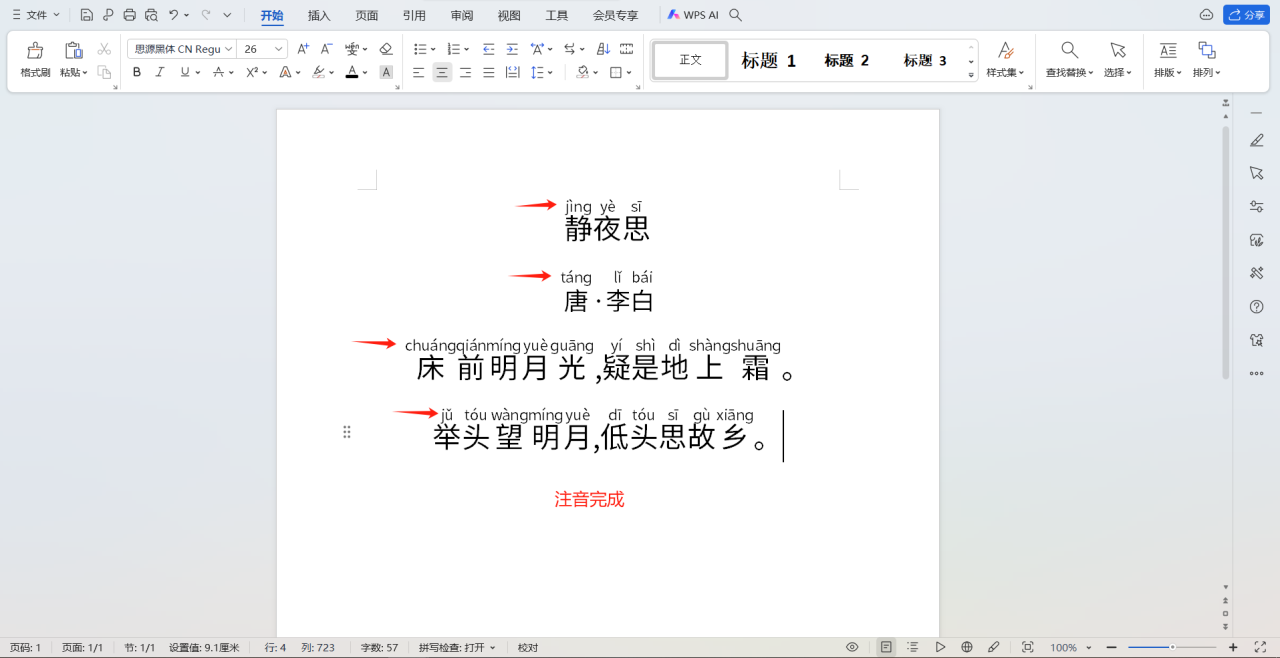Switch to the 引用 tab
Screen dimensions: 1280x658
pyautogui.click(x=414, y=15)
